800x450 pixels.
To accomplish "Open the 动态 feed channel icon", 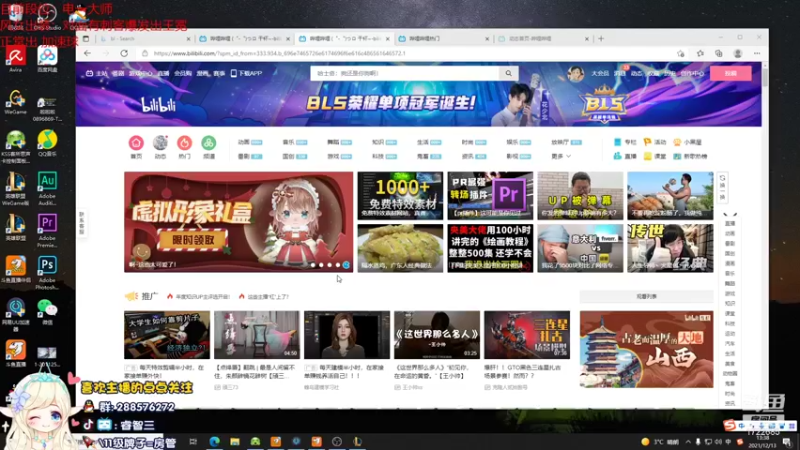I will [160, 143].
